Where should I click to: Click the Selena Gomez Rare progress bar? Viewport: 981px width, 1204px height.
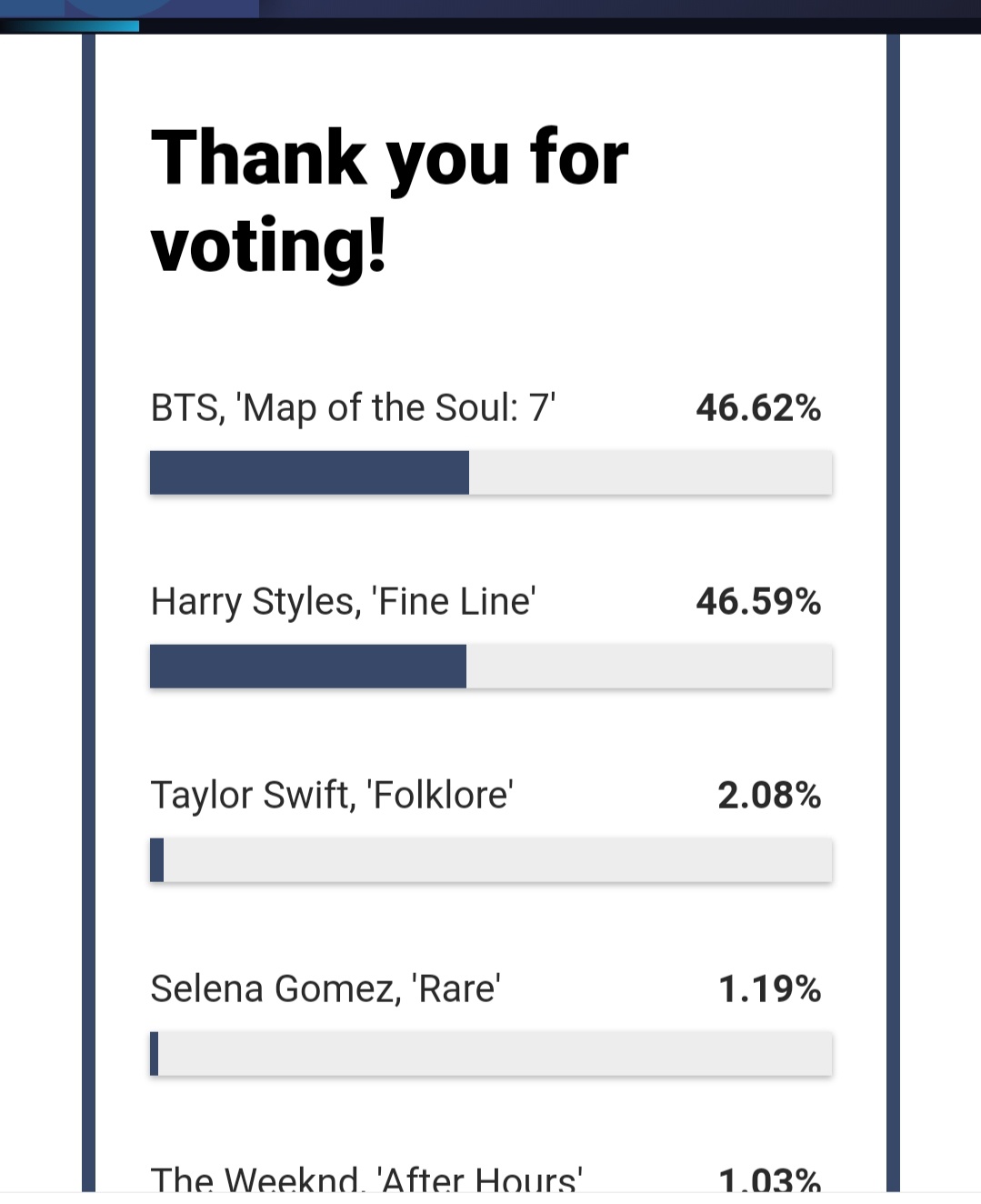point(491,1054)
